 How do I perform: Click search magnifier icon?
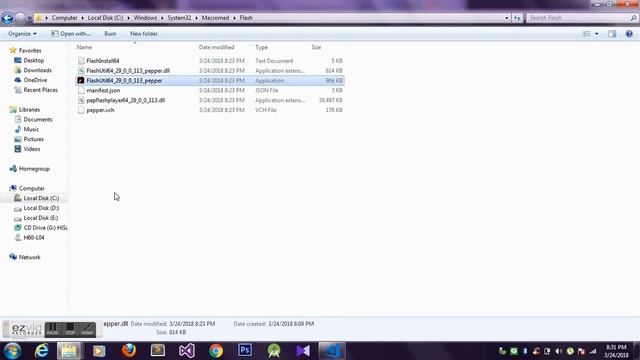[633, 18]
